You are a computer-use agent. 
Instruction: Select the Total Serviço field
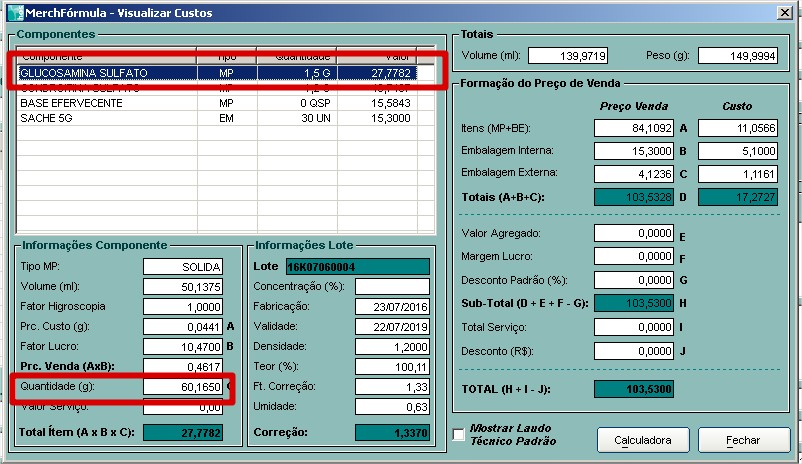coord(634,327)
